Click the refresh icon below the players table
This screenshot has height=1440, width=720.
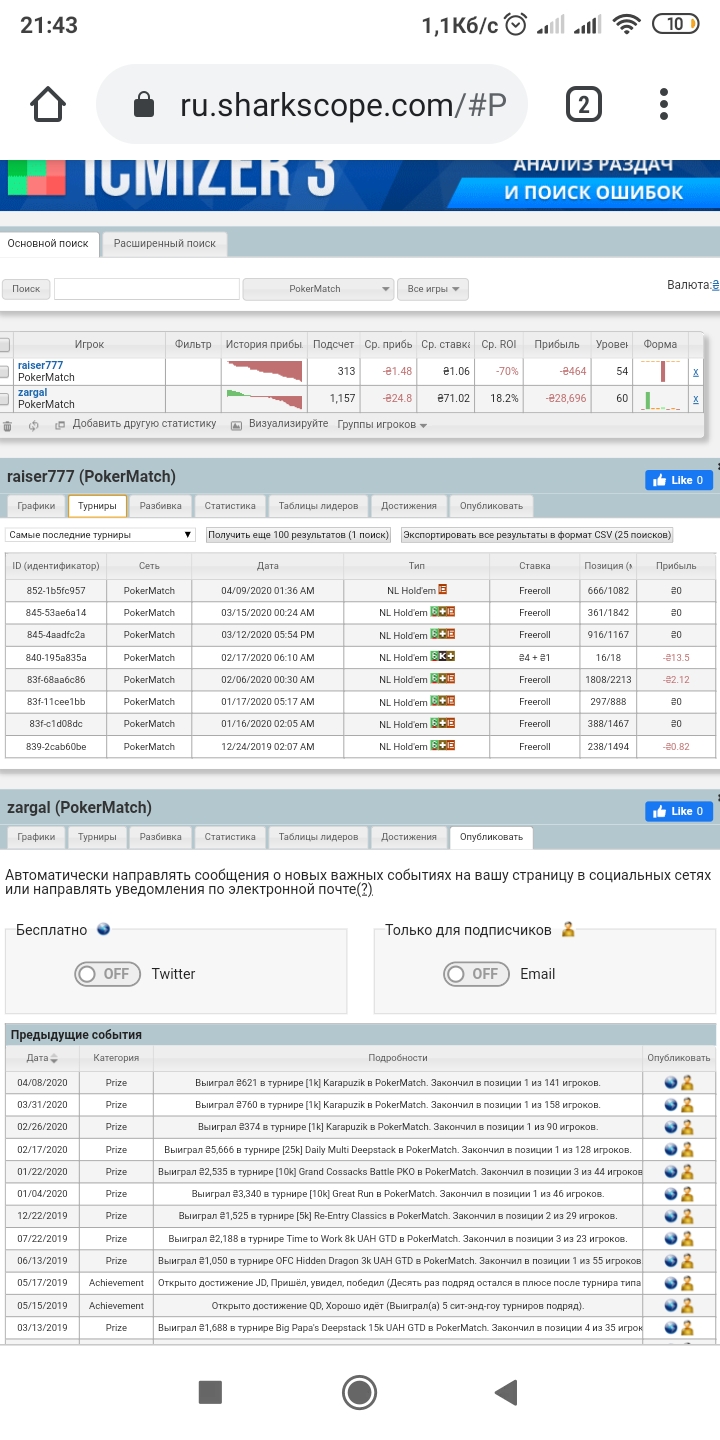tap(34, 425)
